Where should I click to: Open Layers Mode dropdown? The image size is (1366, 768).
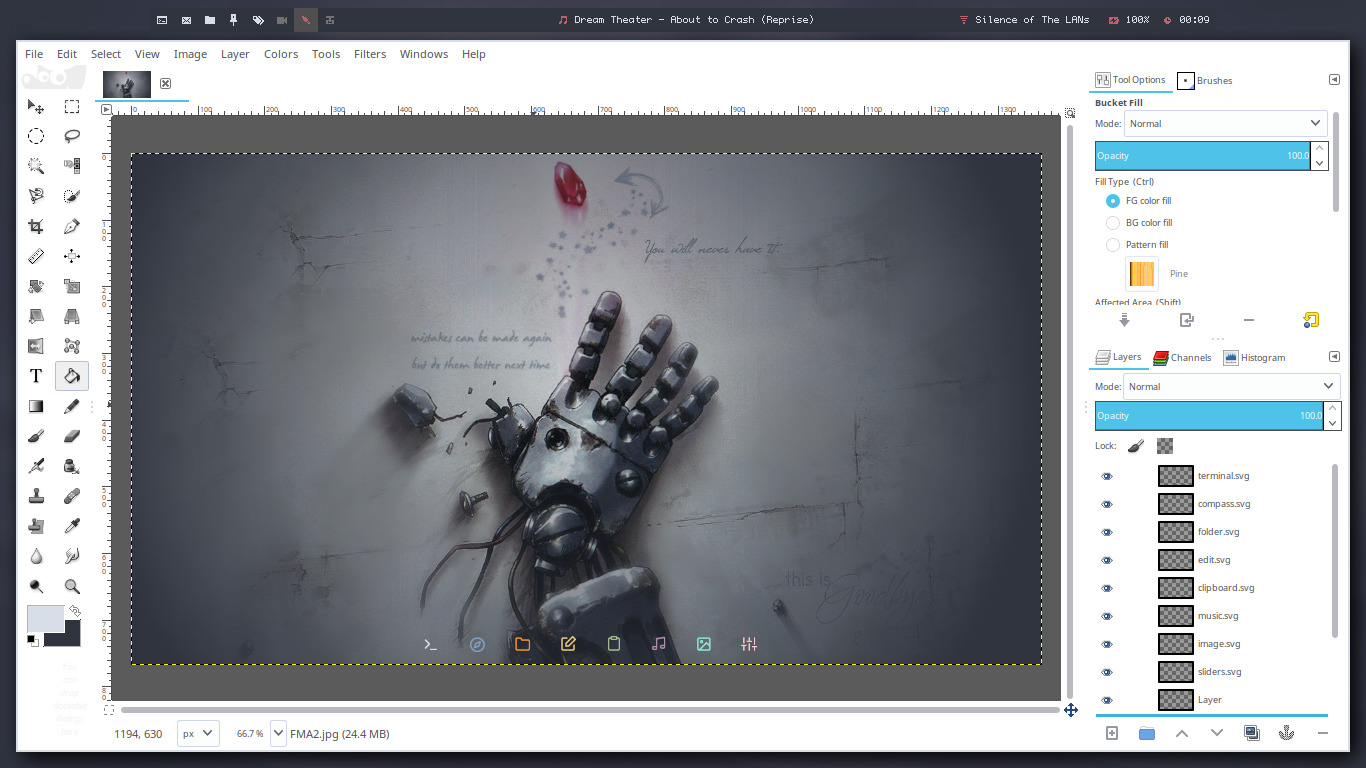pos(1232,386)
